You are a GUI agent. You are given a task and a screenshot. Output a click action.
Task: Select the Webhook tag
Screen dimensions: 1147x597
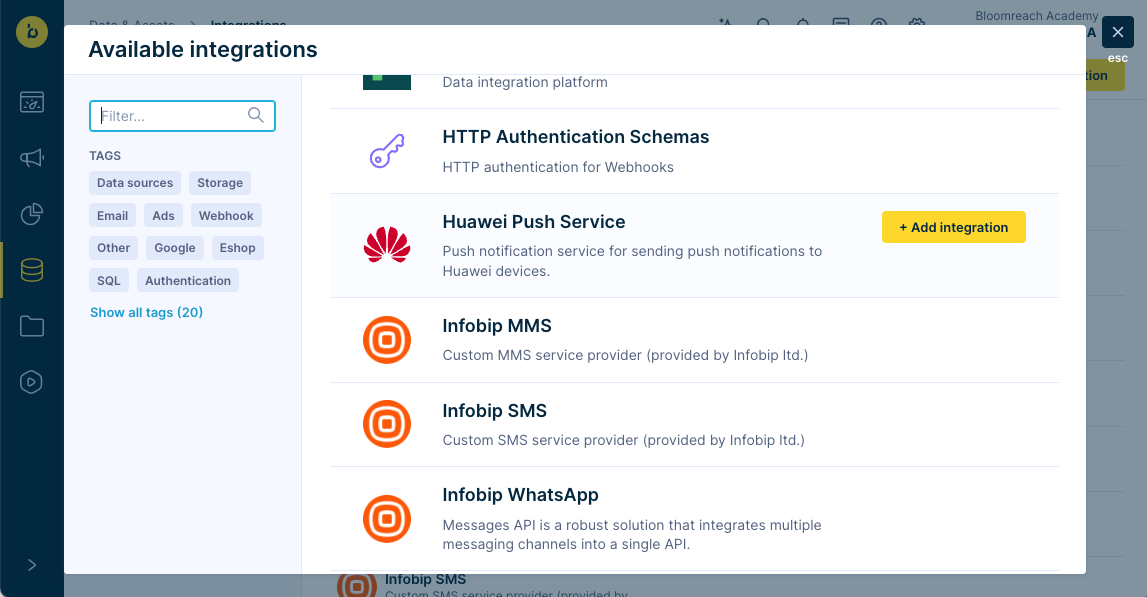pos(226,216)
